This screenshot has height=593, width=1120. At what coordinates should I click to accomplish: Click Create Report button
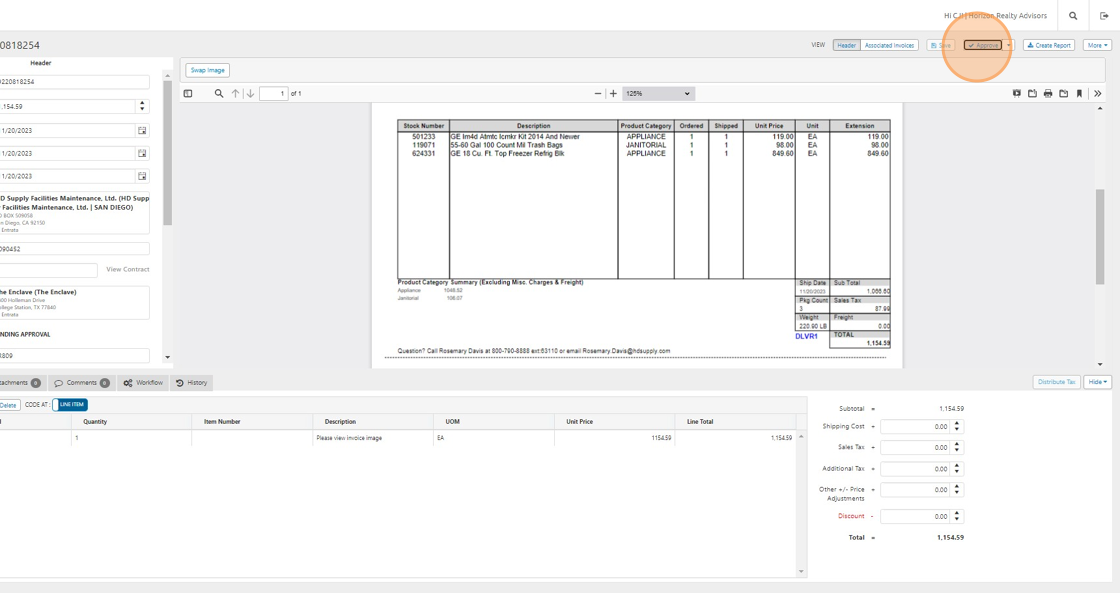click(1049, 45)
